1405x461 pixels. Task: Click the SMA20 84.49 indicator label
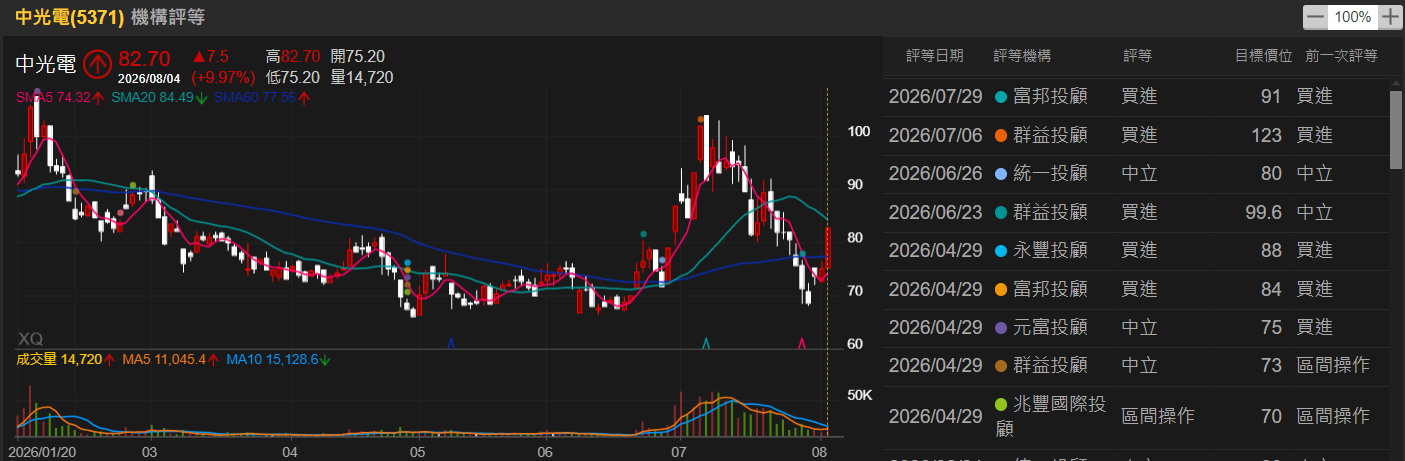coord(160,98)
